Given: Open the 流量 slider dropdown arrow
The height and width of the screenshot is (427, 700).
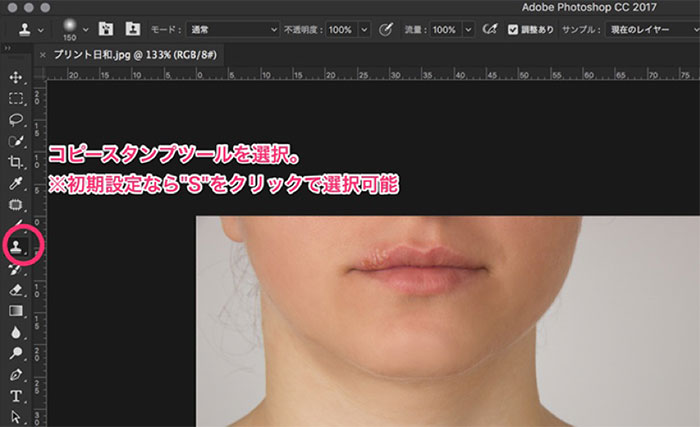Looking at the screenshot, I should click(x=468, y=30).
